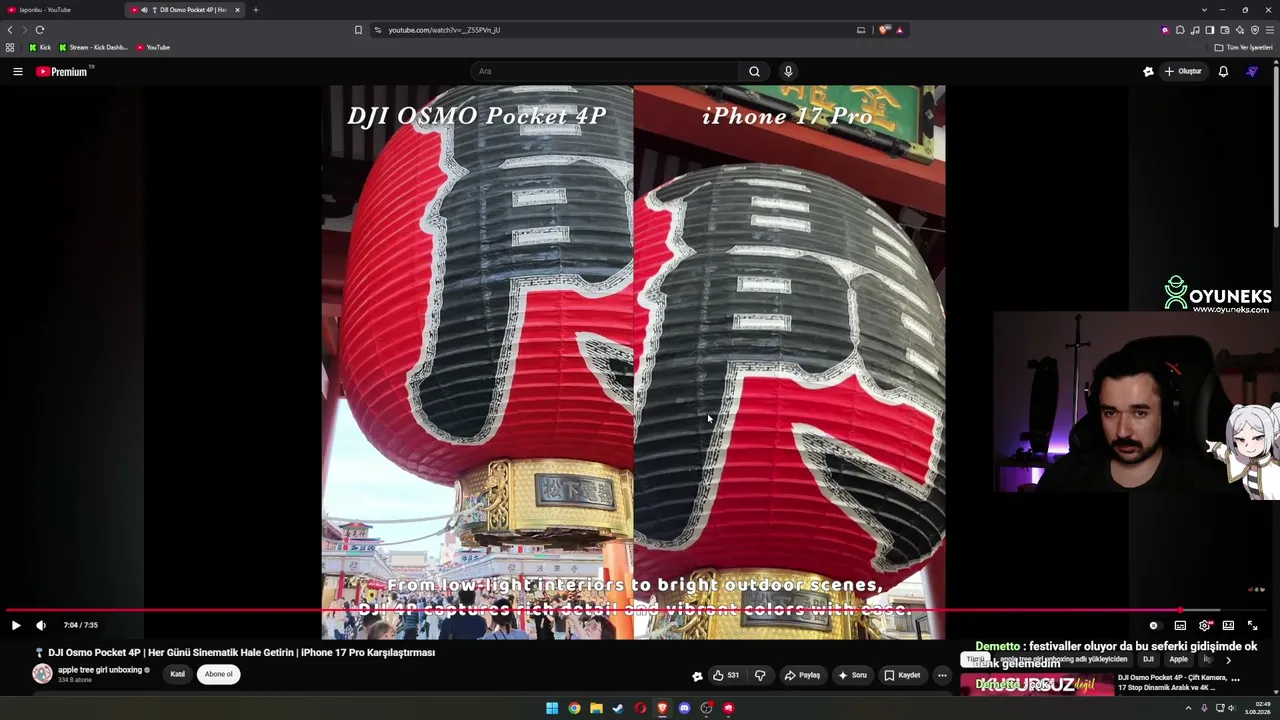This screenshot has height=720, width=1280.
Task: Open a new browser tab
Action: (255, 10)
